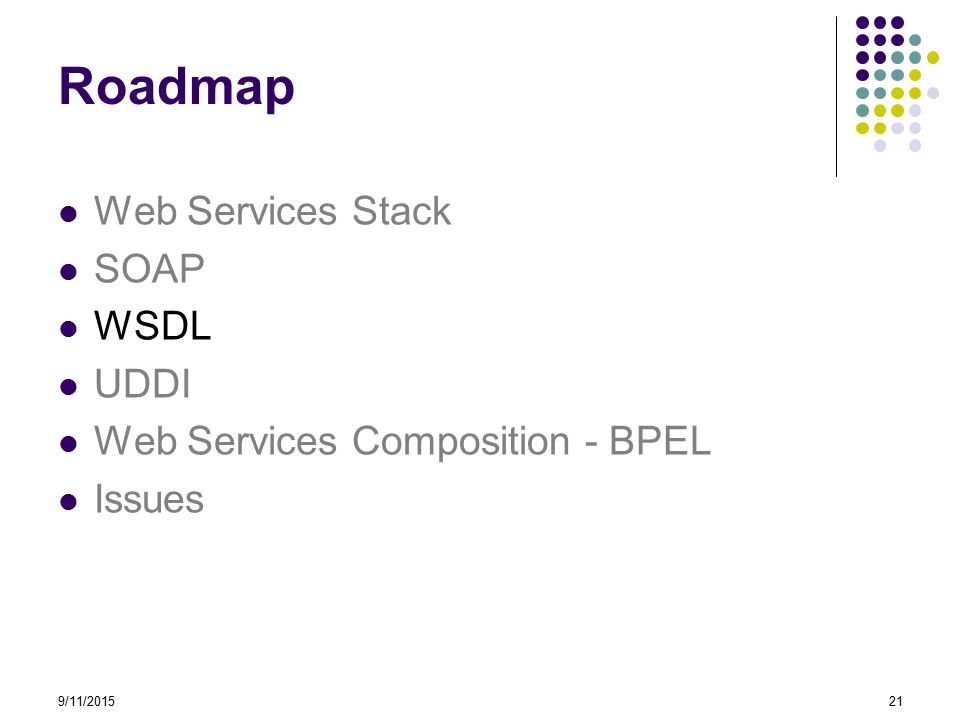Click the Roadmap slide title
Image resolution: width=960 pixels, height=720 pixels.
point(176,88)
